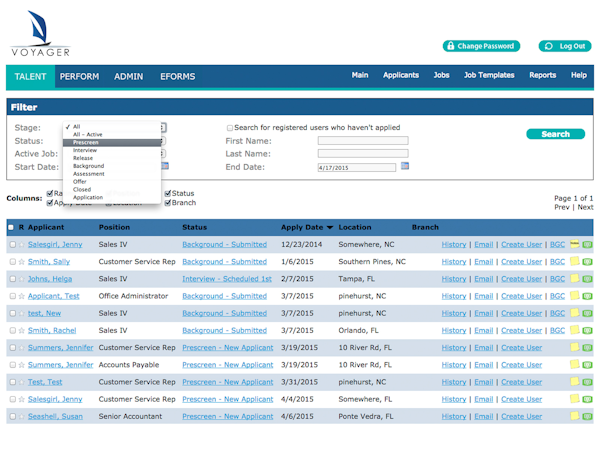Sort by Apply Date column arrow
This screenshot has height=450, width=600.
tap(330, 228)
